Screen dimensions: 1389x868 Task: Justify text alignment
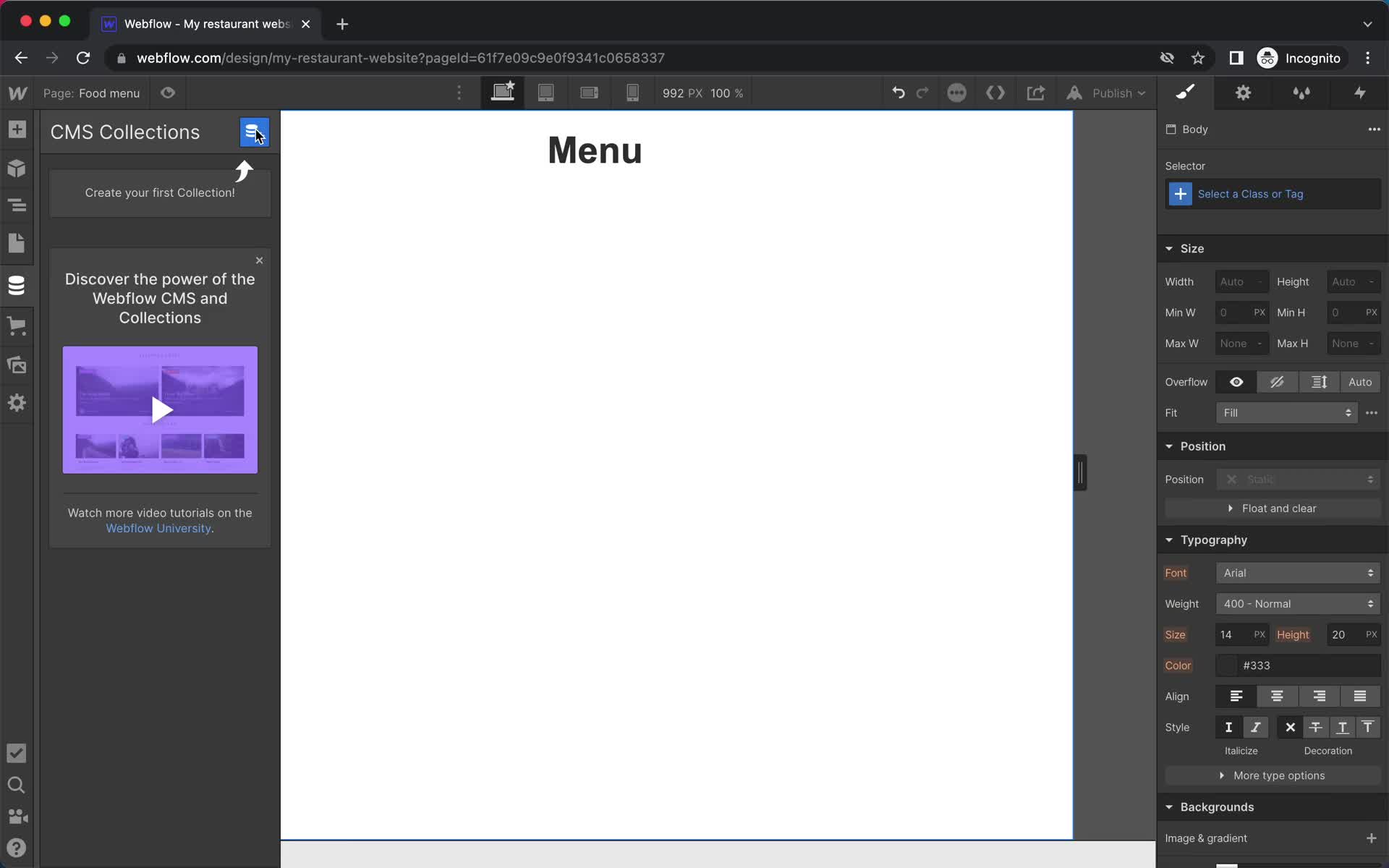[1360, 696]
